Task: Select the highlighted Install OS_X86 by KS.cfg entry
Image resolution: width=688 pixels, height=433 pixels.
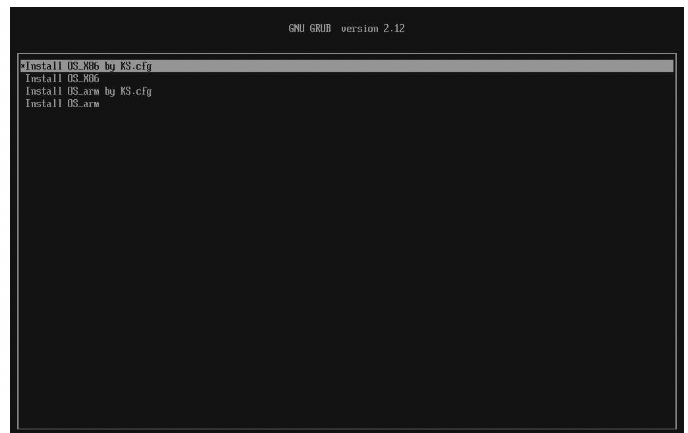Action: point(88,66)
